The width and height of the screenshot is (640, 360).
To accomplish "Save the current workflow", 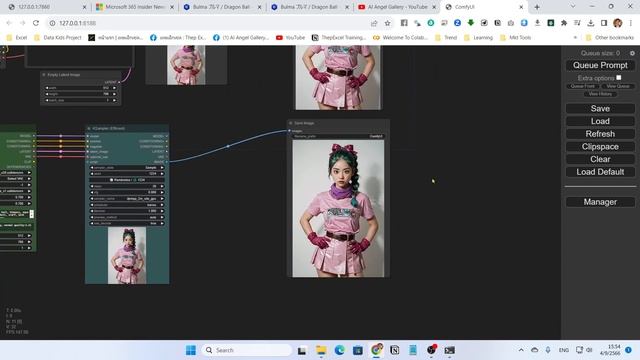I will coord(600,109).
